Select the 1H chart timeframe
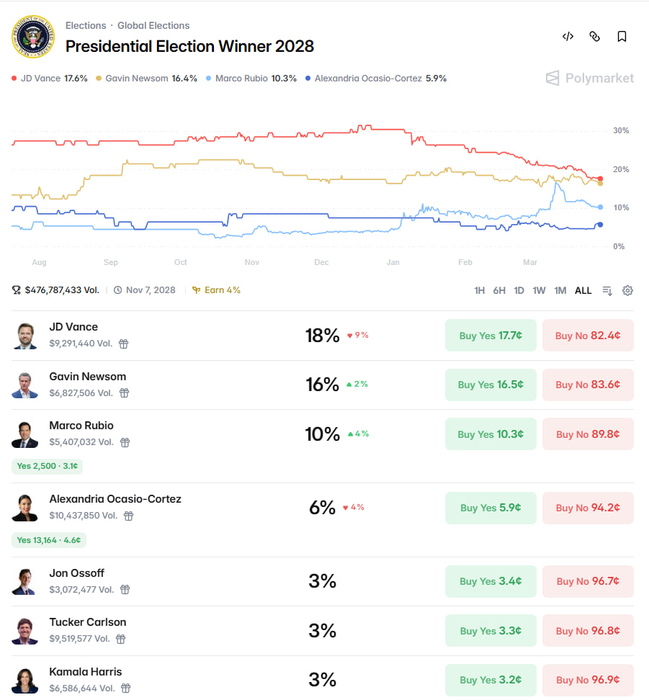The height and width of the screenshot is (700, 649). [480, 291]
